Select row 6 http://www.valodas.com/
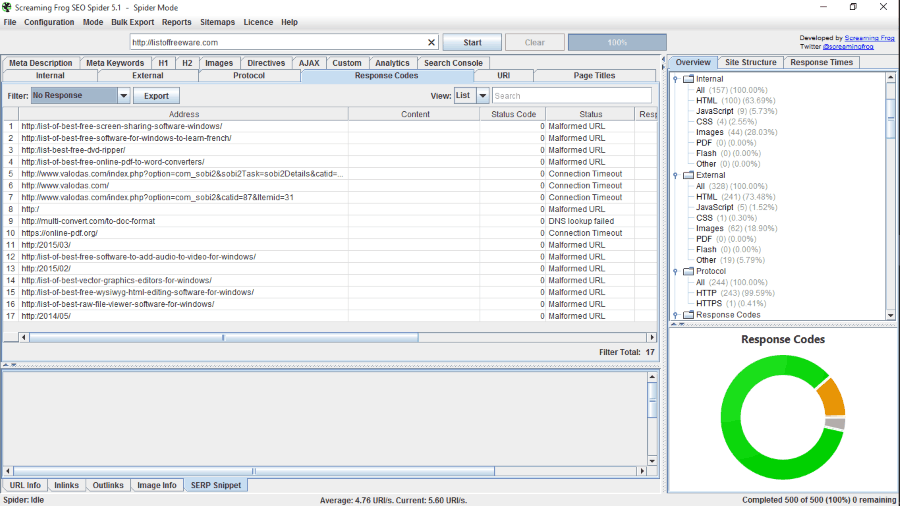The height and width of the screenshot is (506, 900). [331, 185]
